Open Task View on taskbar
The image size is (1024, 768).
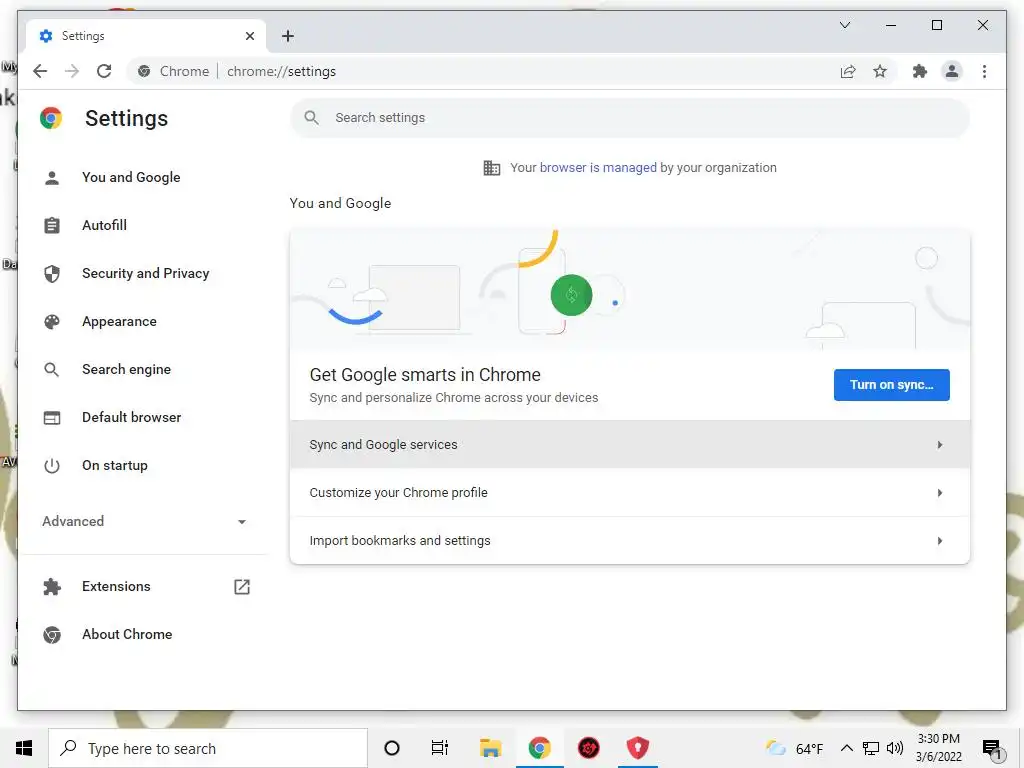[x=440, y=748]
